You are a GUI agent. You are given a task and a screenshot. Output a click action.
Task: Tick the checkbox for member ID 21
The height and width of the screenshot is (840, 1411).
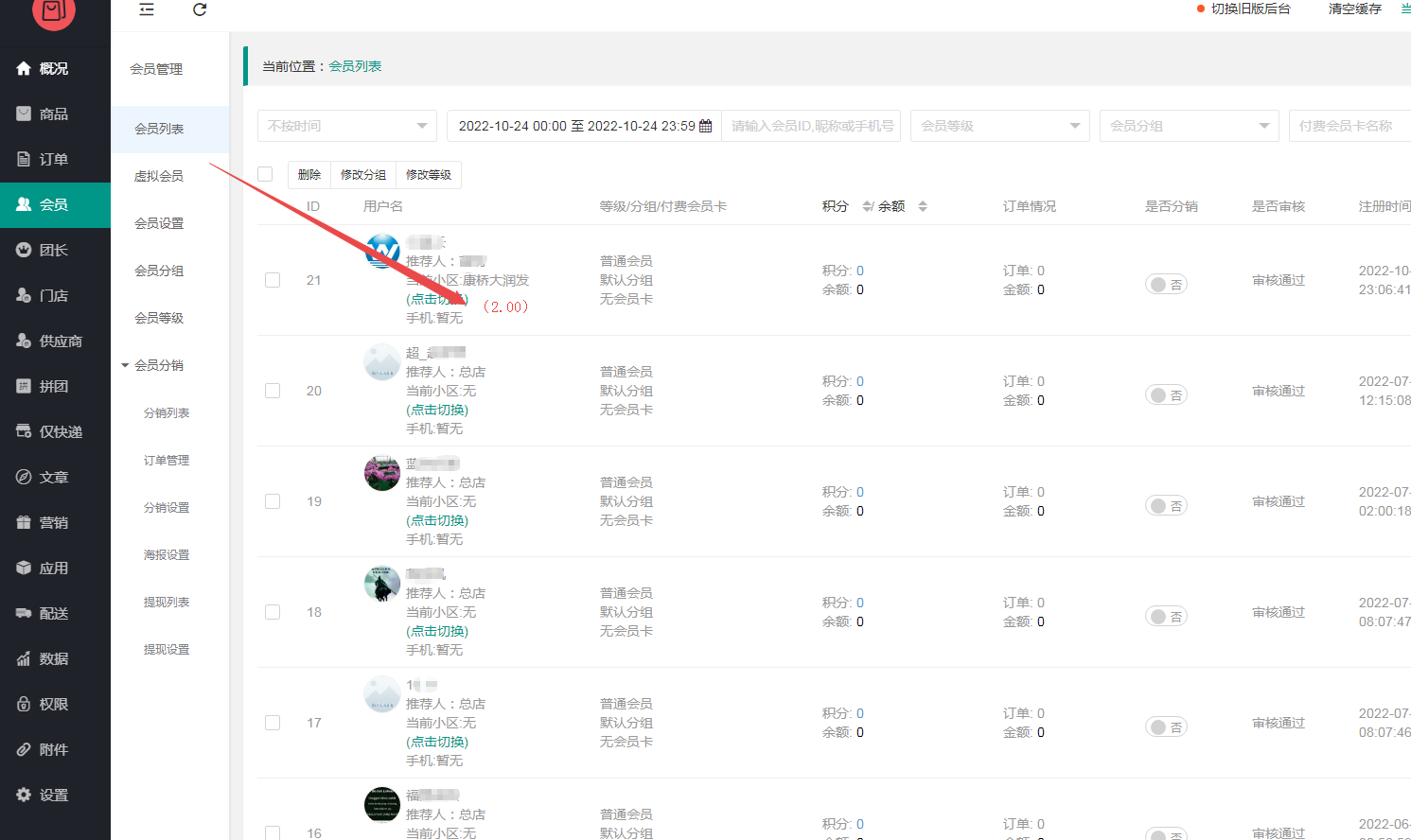(x=273, y=280)
